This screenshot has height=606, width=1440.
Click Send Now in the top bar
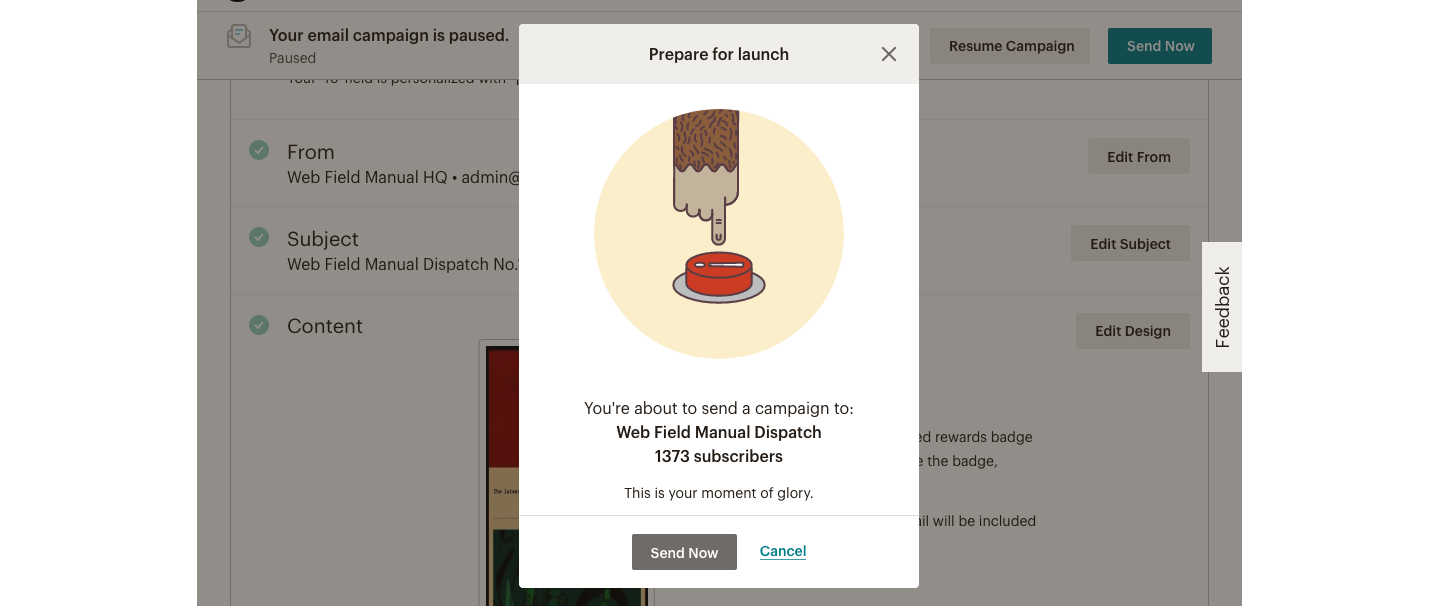[1160, 46]
